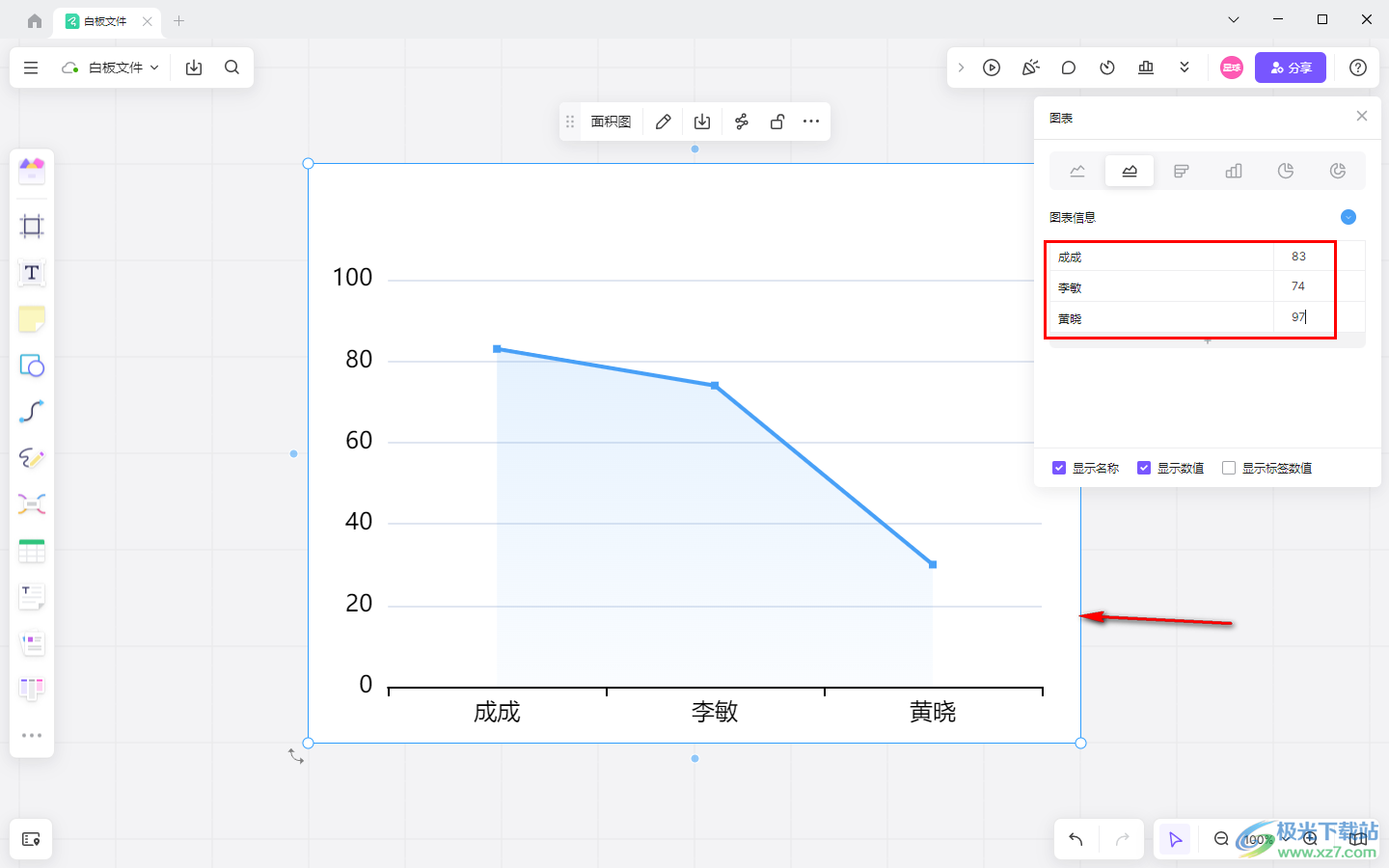The height and width of the screenshot is (868, 1389).
Task: Open the timer tool
Action: click(1107, 68)
